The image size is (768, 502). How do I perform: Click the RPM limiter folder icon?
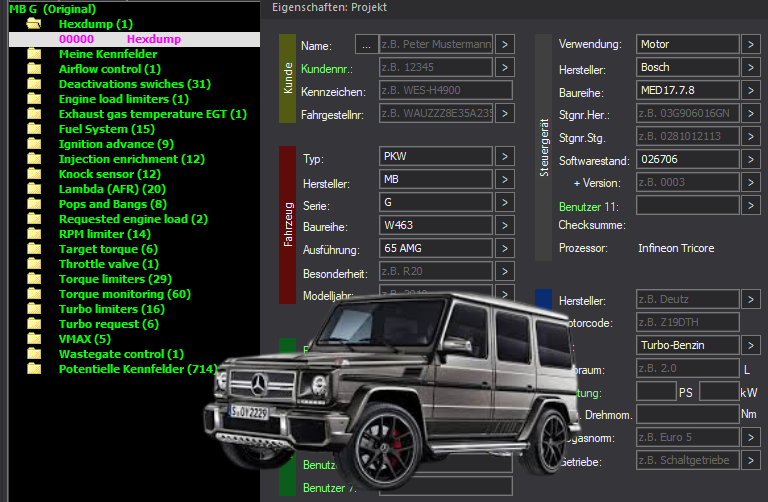point(34,234)
